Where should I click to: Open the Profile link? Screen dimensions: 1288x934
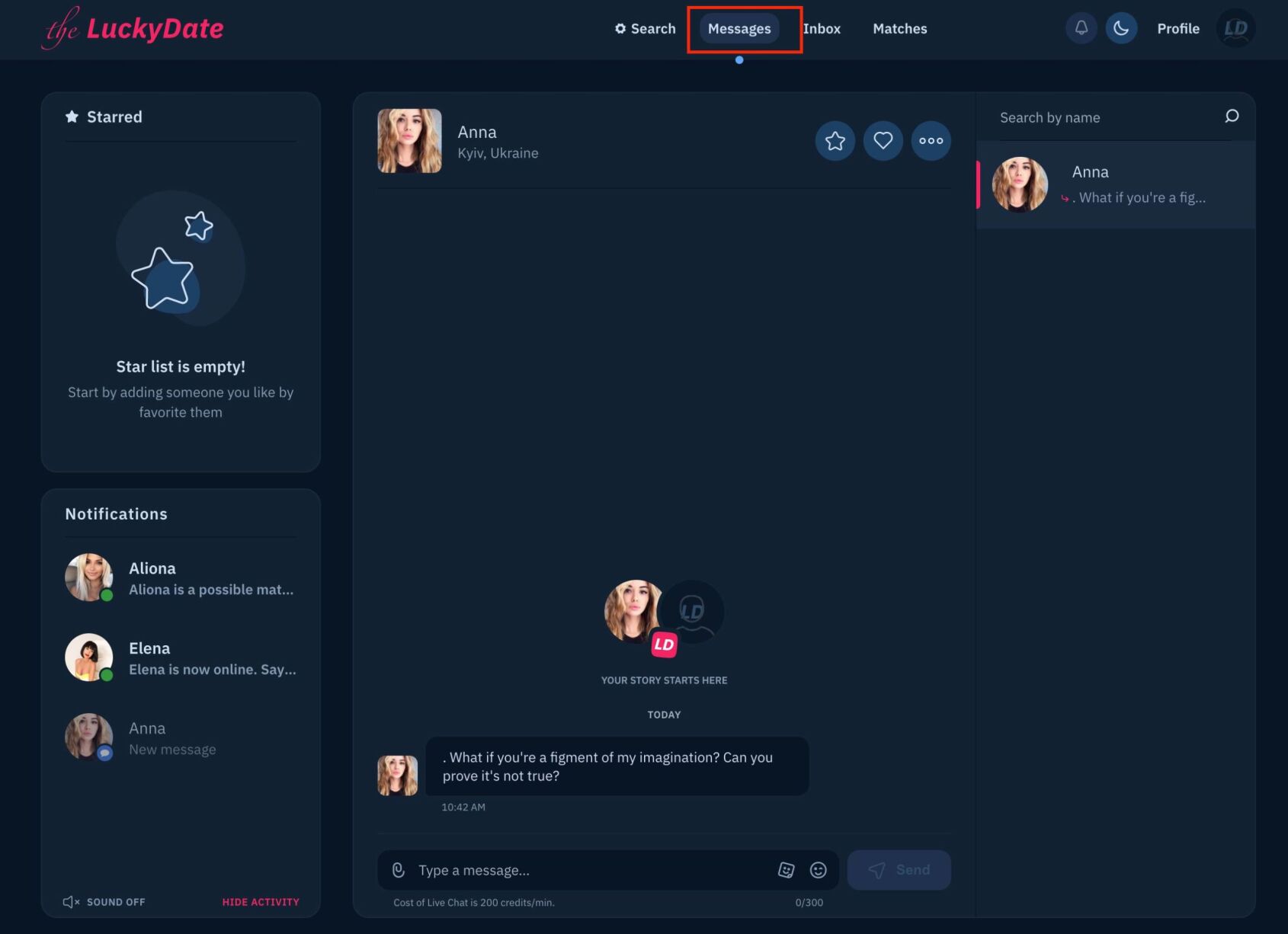(x=1177, y=29)
